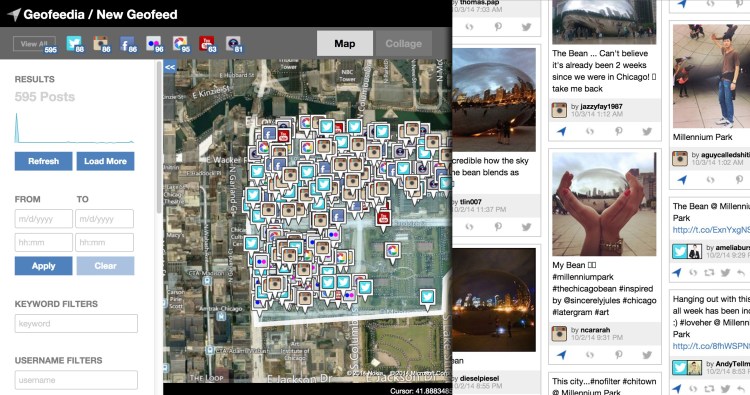Screen dimensions: 750x395
Task: Click location arrow icon under jazzyfay1987 post
Action: (x=562, y=131)
